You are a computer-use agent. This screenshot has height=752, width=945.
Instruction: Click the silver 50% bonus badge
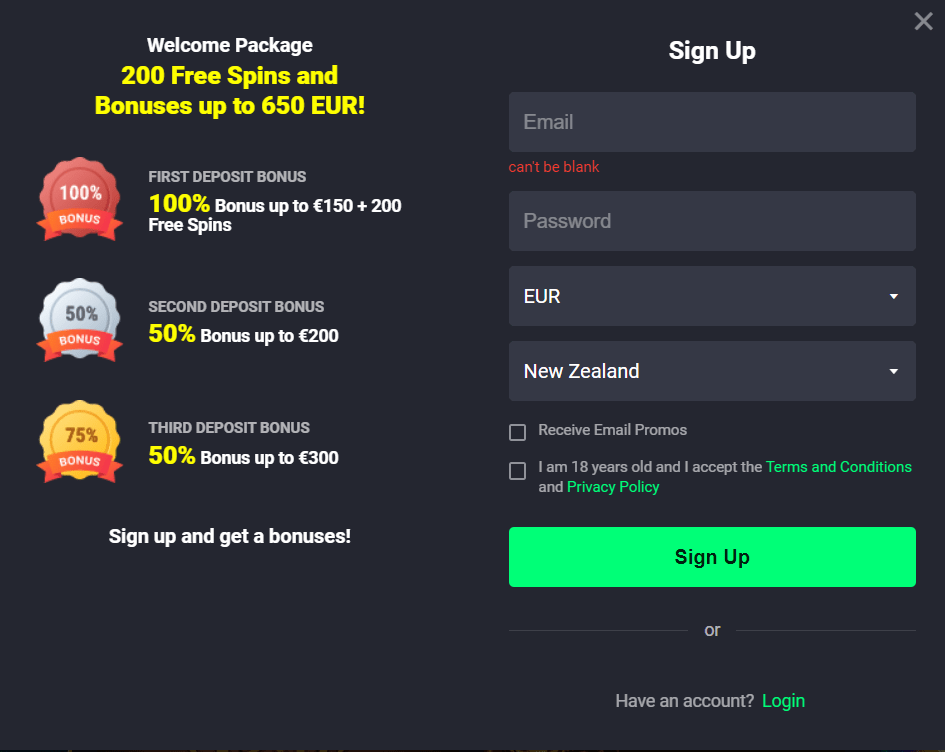80,320
